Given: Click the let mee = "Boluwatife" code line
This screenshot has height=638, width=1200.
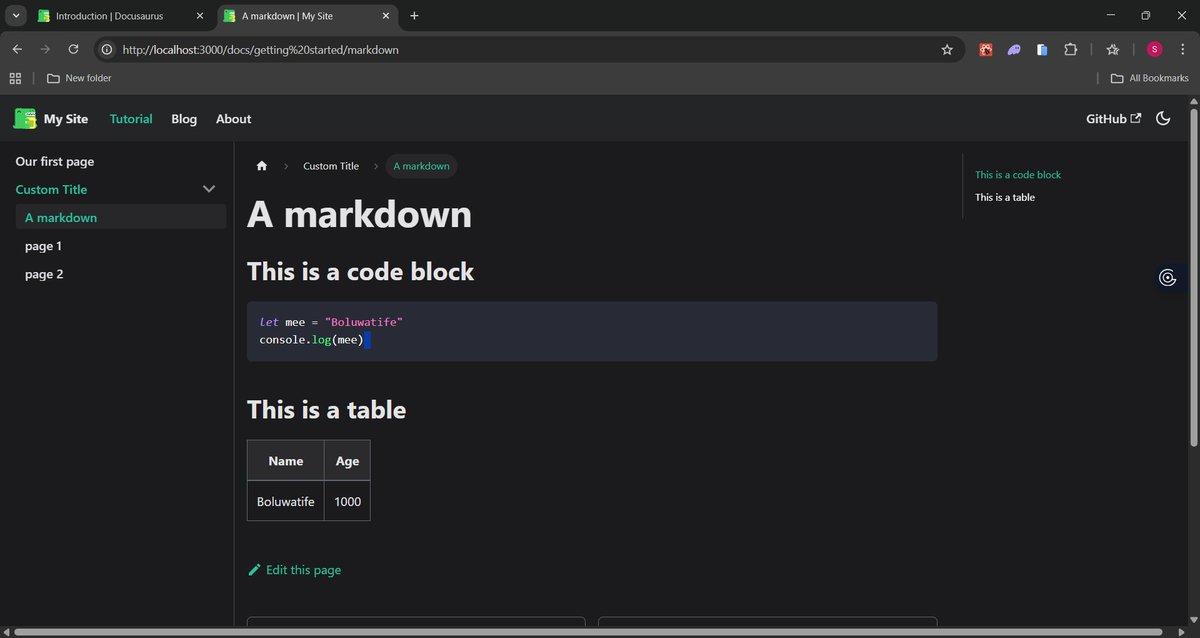Looking at the screenshot, I should (x=331, y=322).
